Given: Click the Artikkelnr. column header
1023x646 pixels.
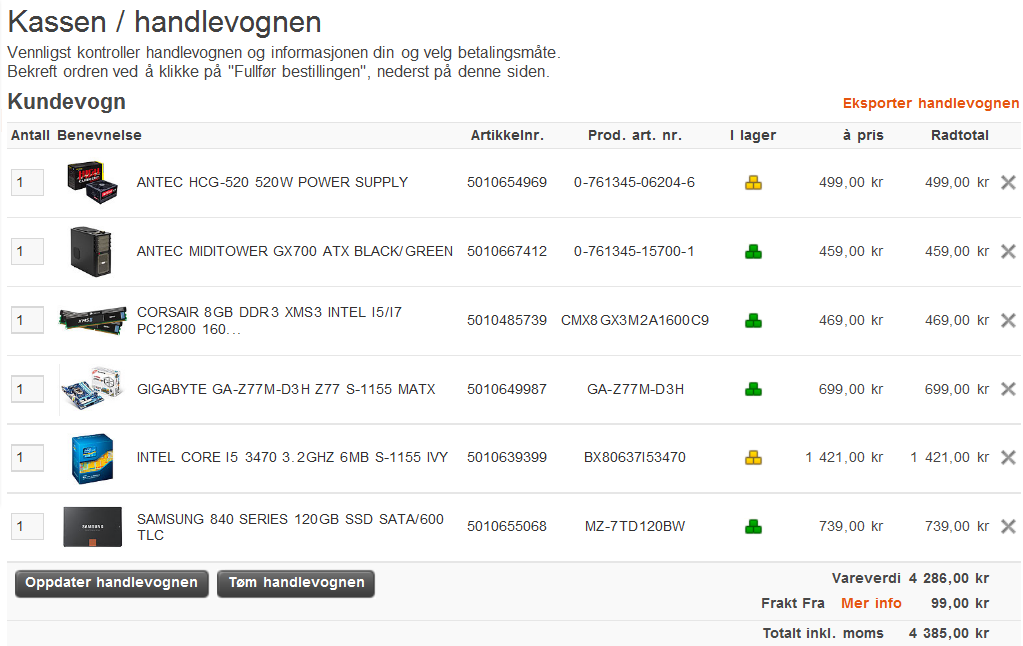Looking at the screenshot, I should pos(507,135).
